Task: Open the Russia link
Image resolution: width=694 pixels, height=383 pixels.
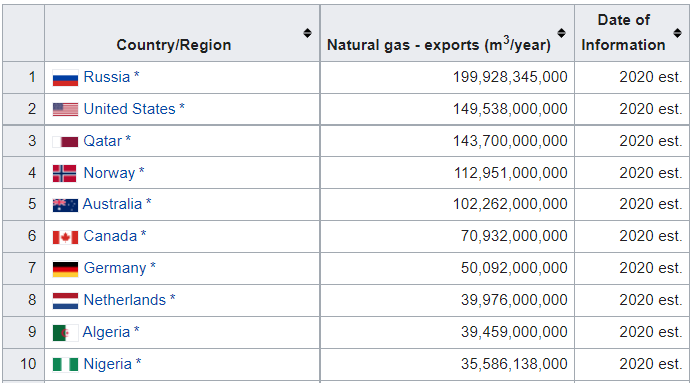Action: tap(107, 77)
